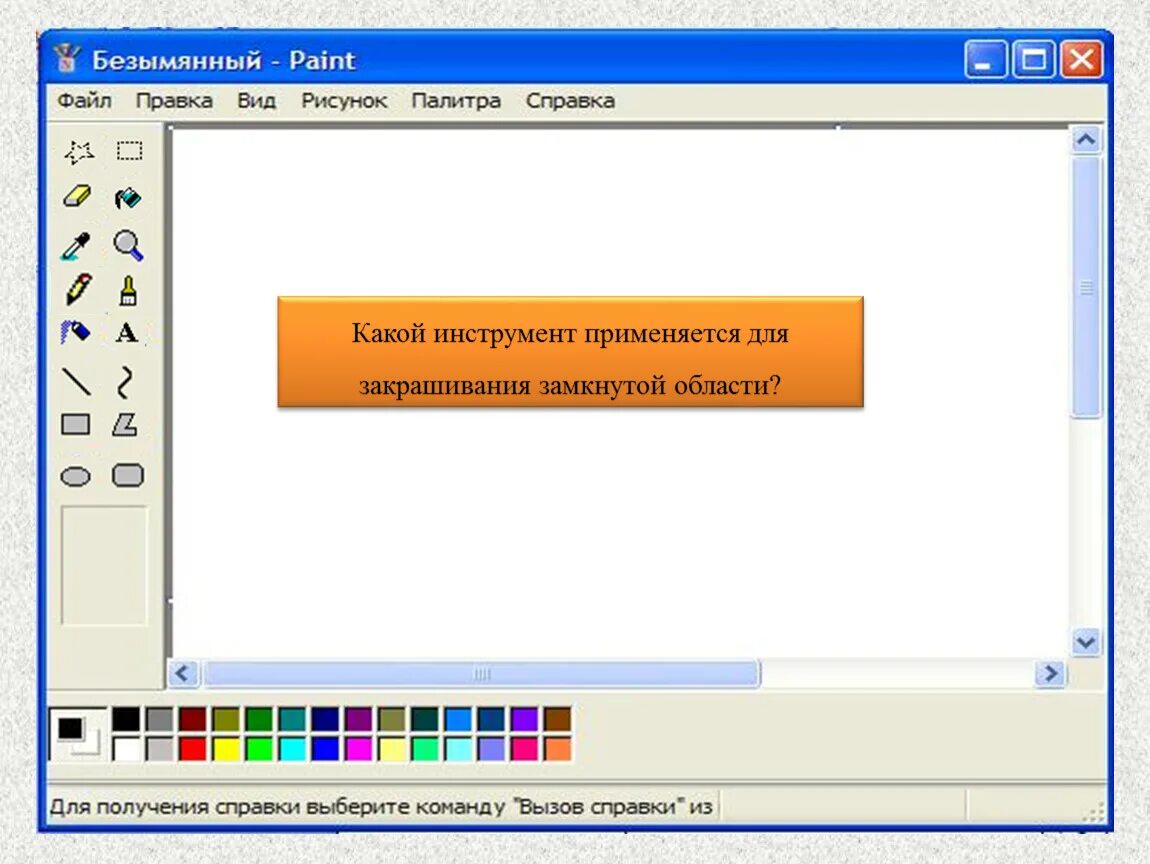The image size is (1150, 864).
Task: Click the tool options box below tools
Action: click(104, 565)
